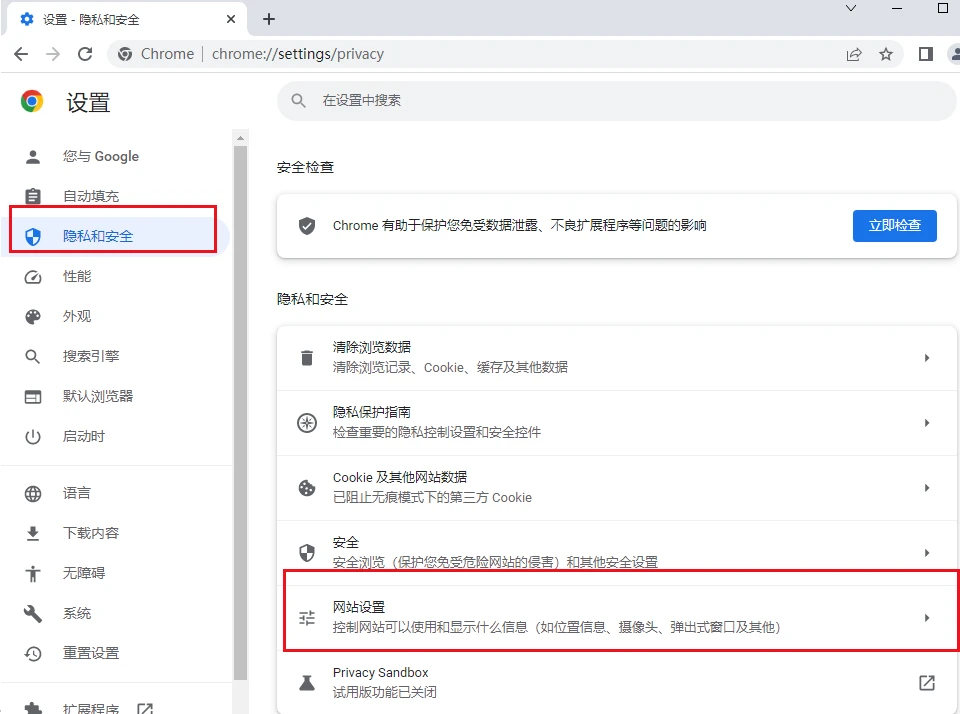This screenshot has width=960, height=714.
Task: Click the 扩展程序 external link icon
Action: click(145, 707)
